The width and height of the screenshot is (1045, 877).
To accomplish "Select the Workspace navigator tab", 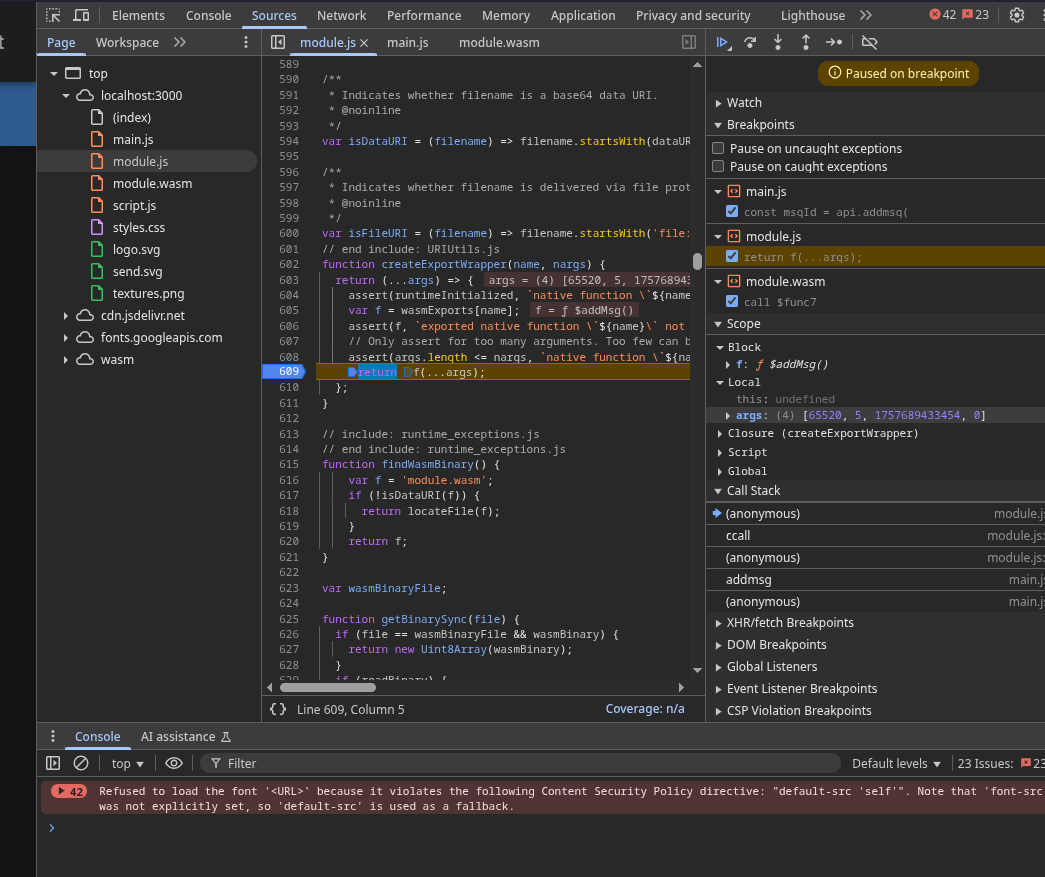I will (127, 42).
